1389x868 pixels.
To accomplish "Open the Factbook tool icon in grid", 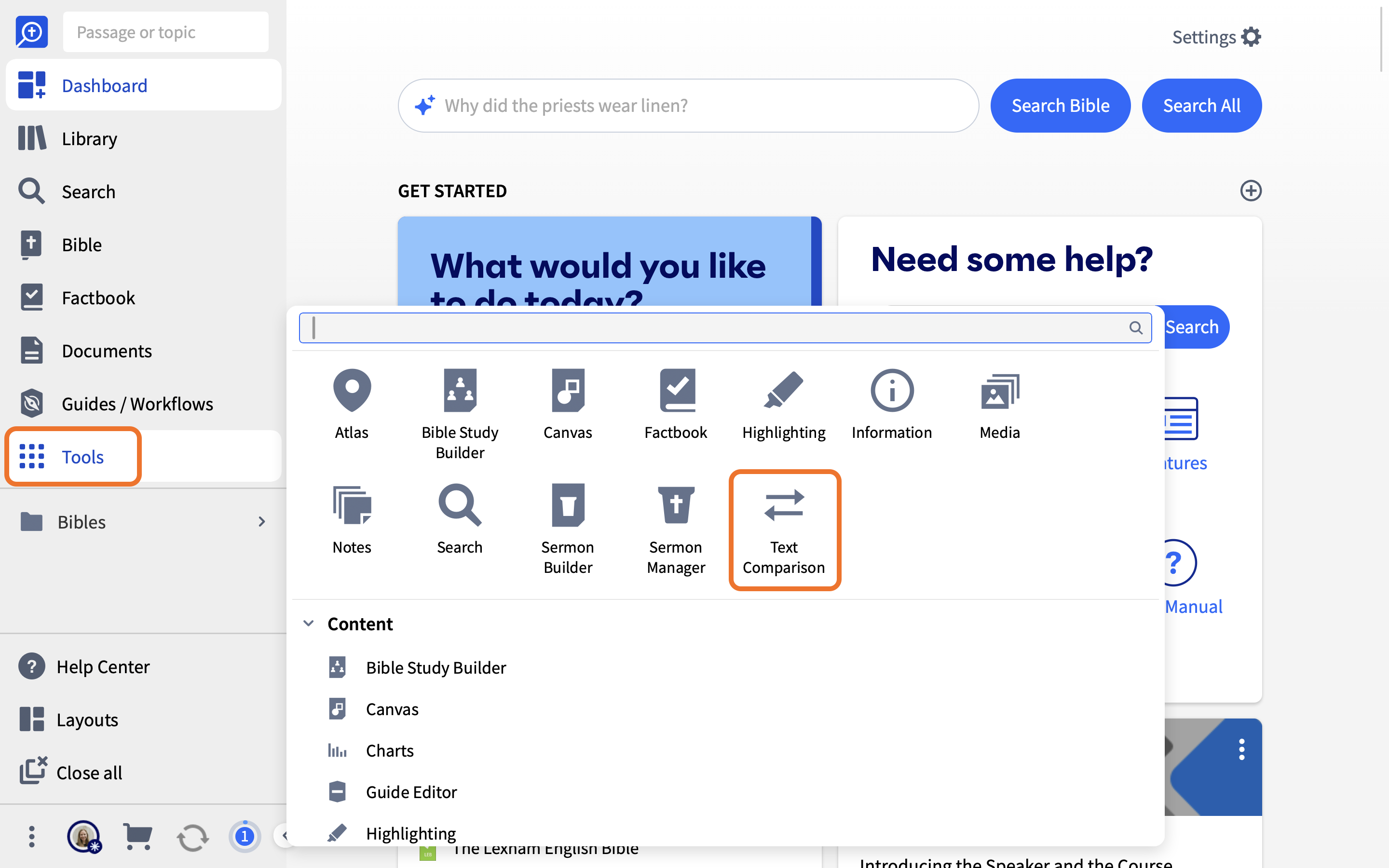I will tap(676, 404).
